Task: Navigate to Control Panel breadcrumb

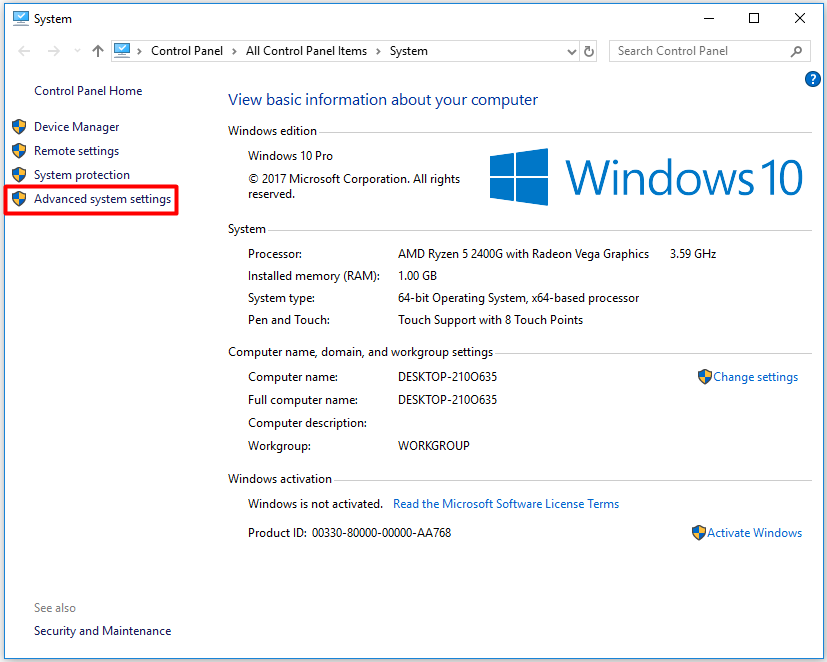Action: tap(187, 51)
